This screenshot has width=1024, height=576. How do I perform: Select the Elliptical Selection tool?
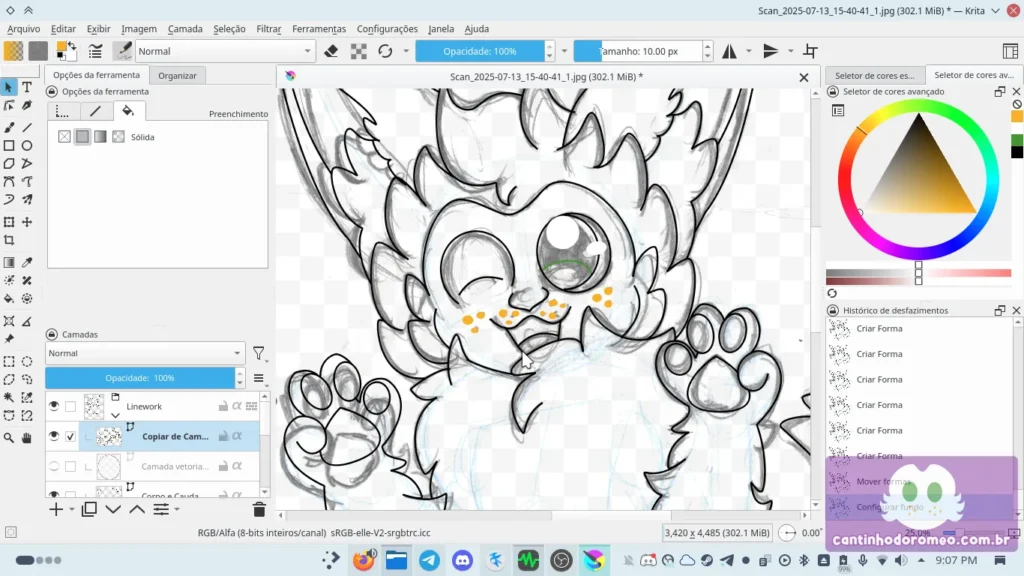click(27, 361)
